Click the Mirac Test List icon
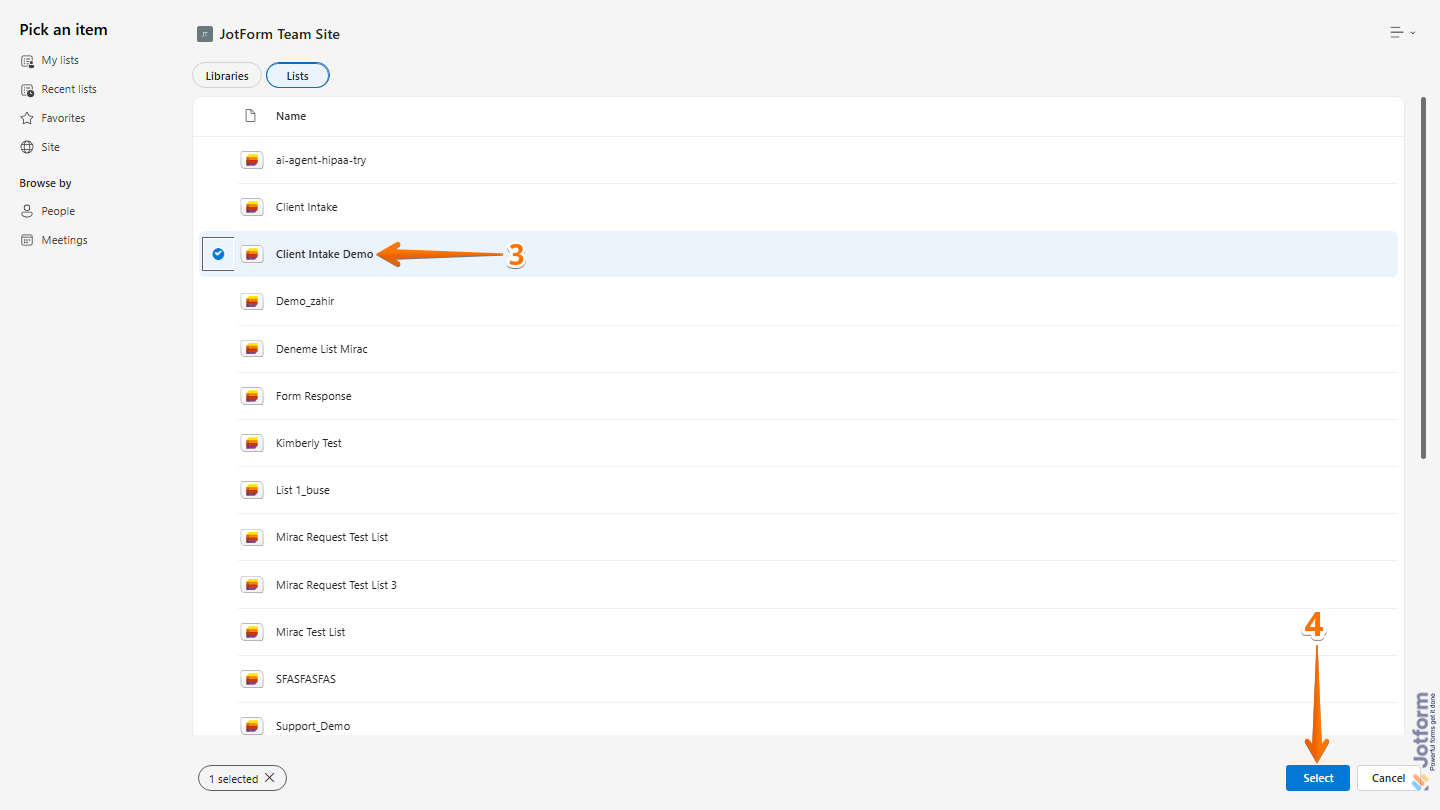The height and width of the screenshot is (810, 1440). coord(252,632)
